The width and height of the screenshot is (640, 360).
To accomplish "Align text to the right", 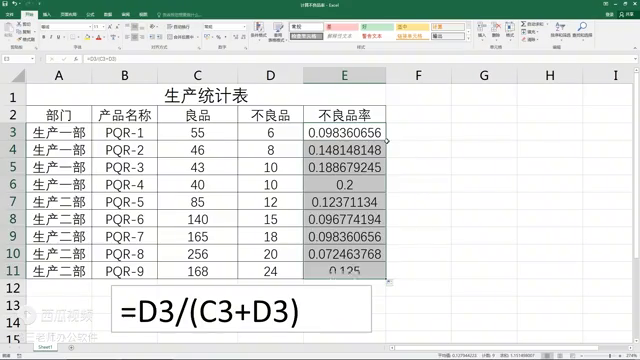I will pyautogui.click(x=142, y=37).
